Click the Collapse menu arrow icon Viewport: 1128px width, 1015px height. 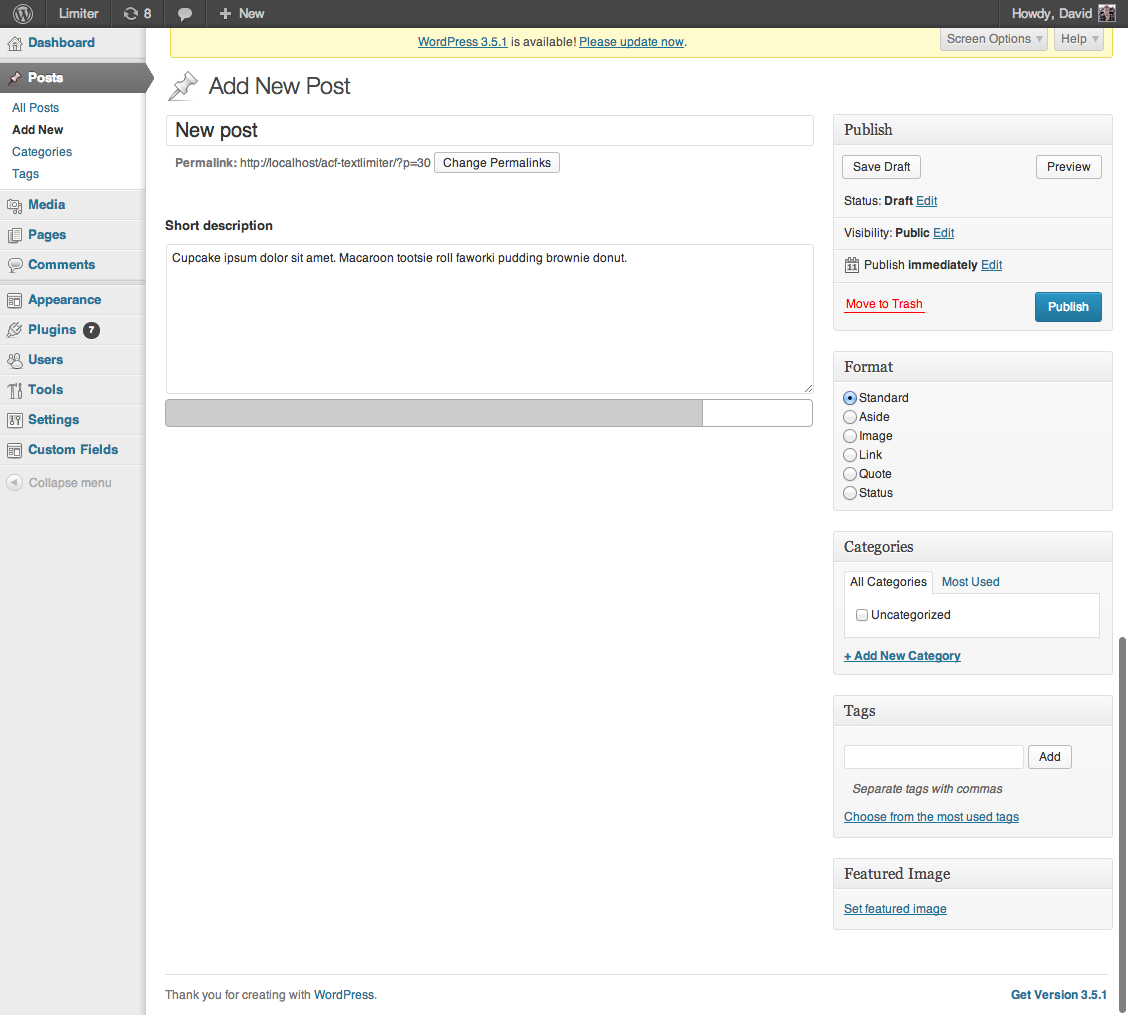[14, 482]
